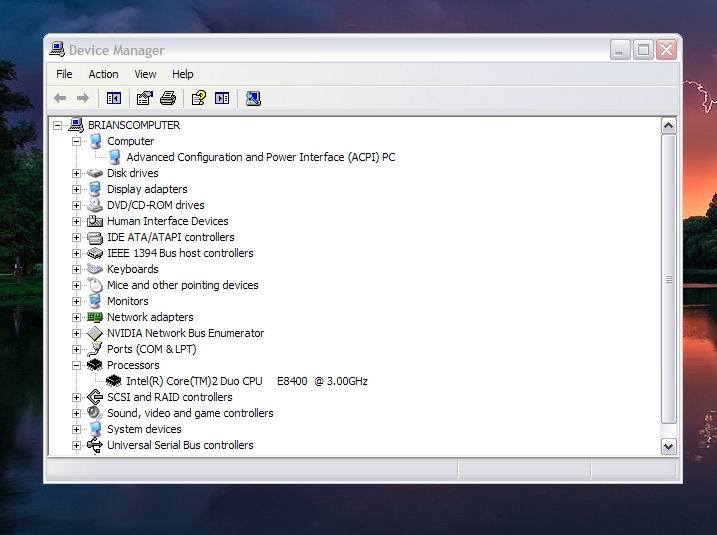
Task: Open Properties via the toolbar icon
Action: coord(144,98)
